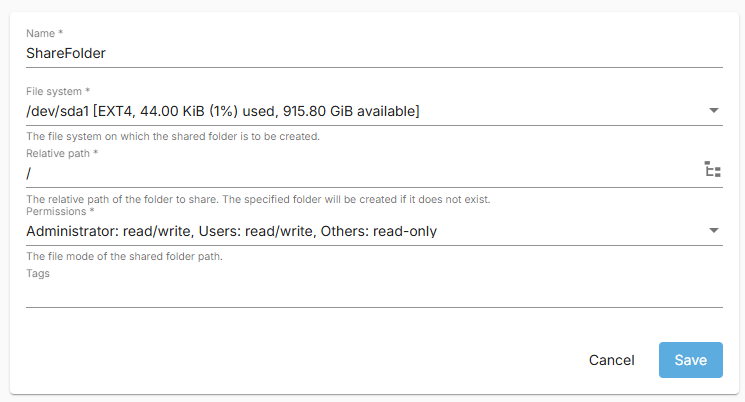The height and width of the screenshot is (402, 745).
Task: Click the Relative path label
Action: point(62,153)
